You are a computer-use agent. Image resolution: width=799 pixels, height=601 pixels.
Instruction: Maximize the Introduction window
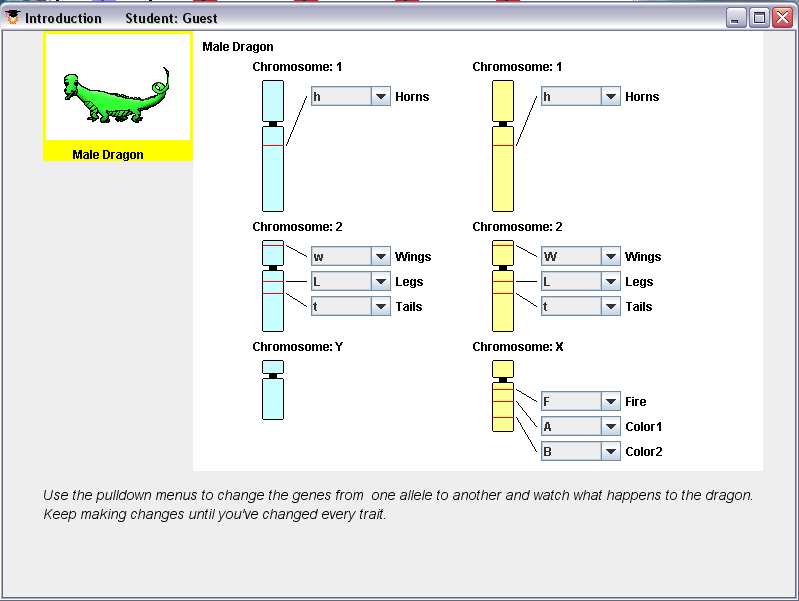pyautogui.click(x=759, y=18)
